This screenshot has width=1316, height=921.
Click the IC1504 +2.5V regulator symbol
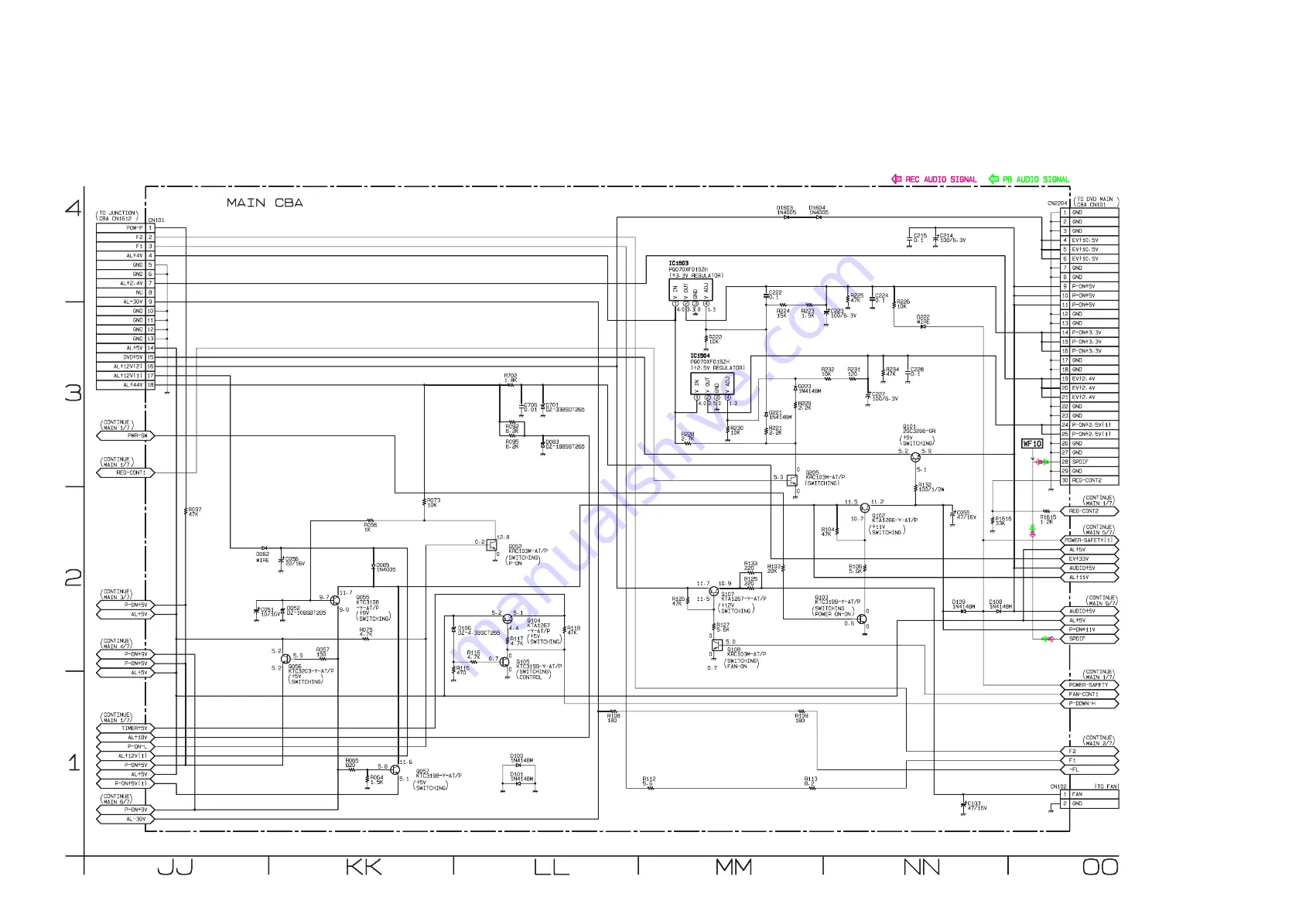coord(713,384)
